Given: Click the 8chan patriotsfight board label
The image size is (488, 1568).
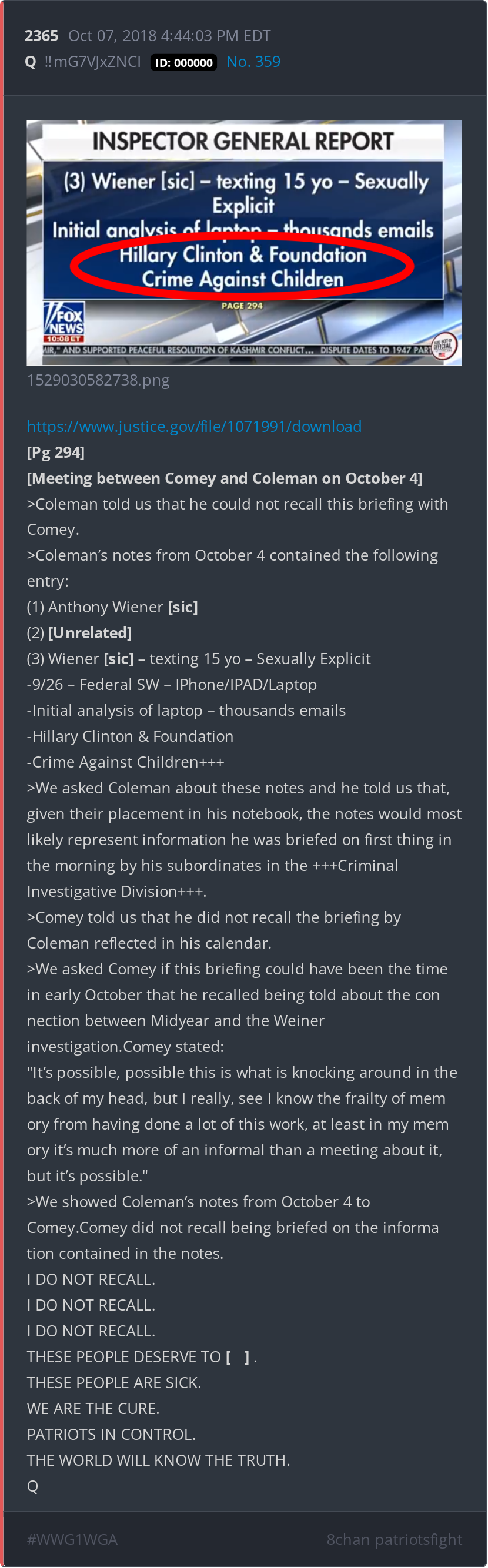Looking at the screenshot, I should point(394,1539).
